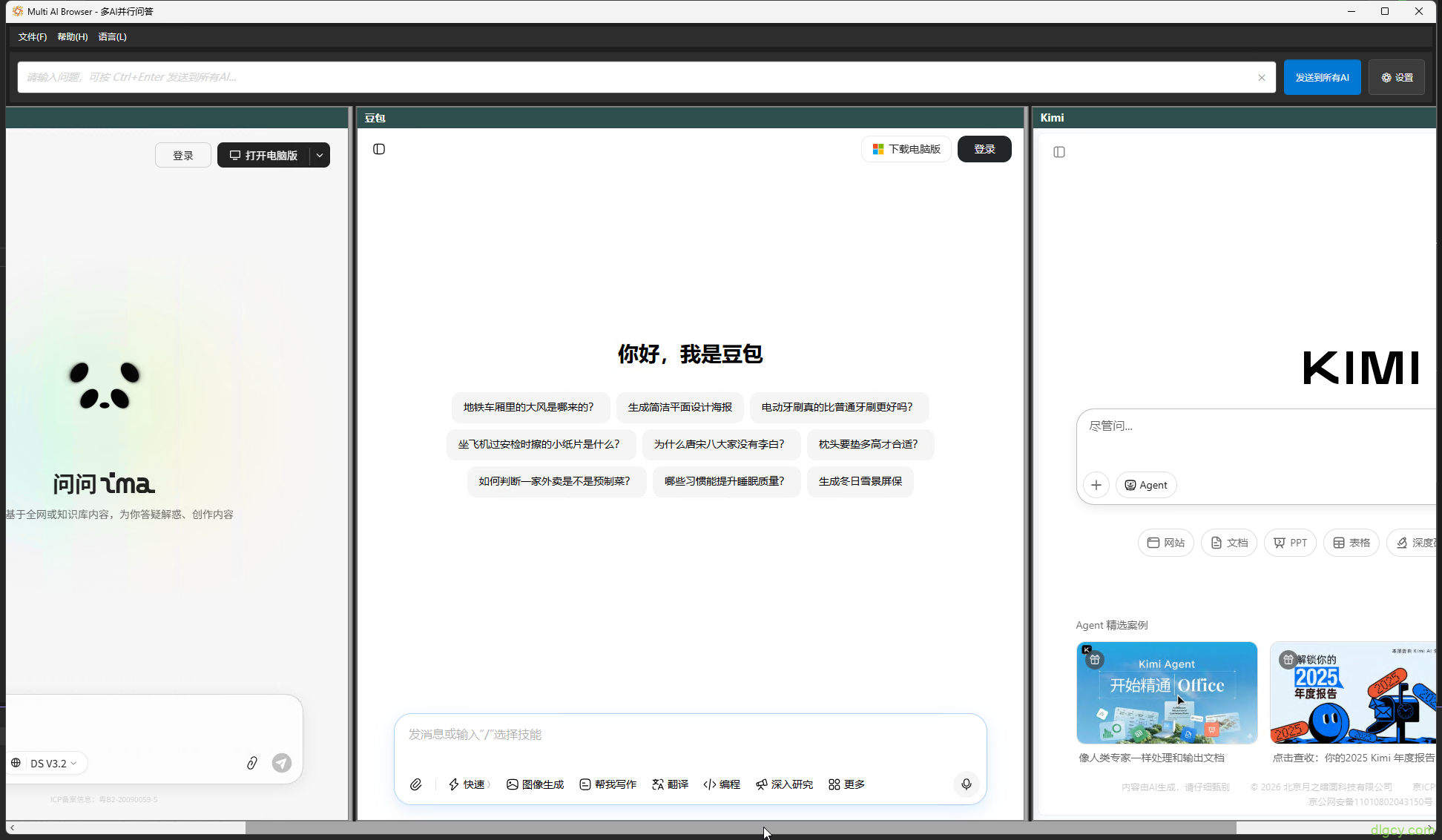Click the 发送到所有AI button
Viewport: 1442px width, 840px height.
click(x=1322, y=76)
